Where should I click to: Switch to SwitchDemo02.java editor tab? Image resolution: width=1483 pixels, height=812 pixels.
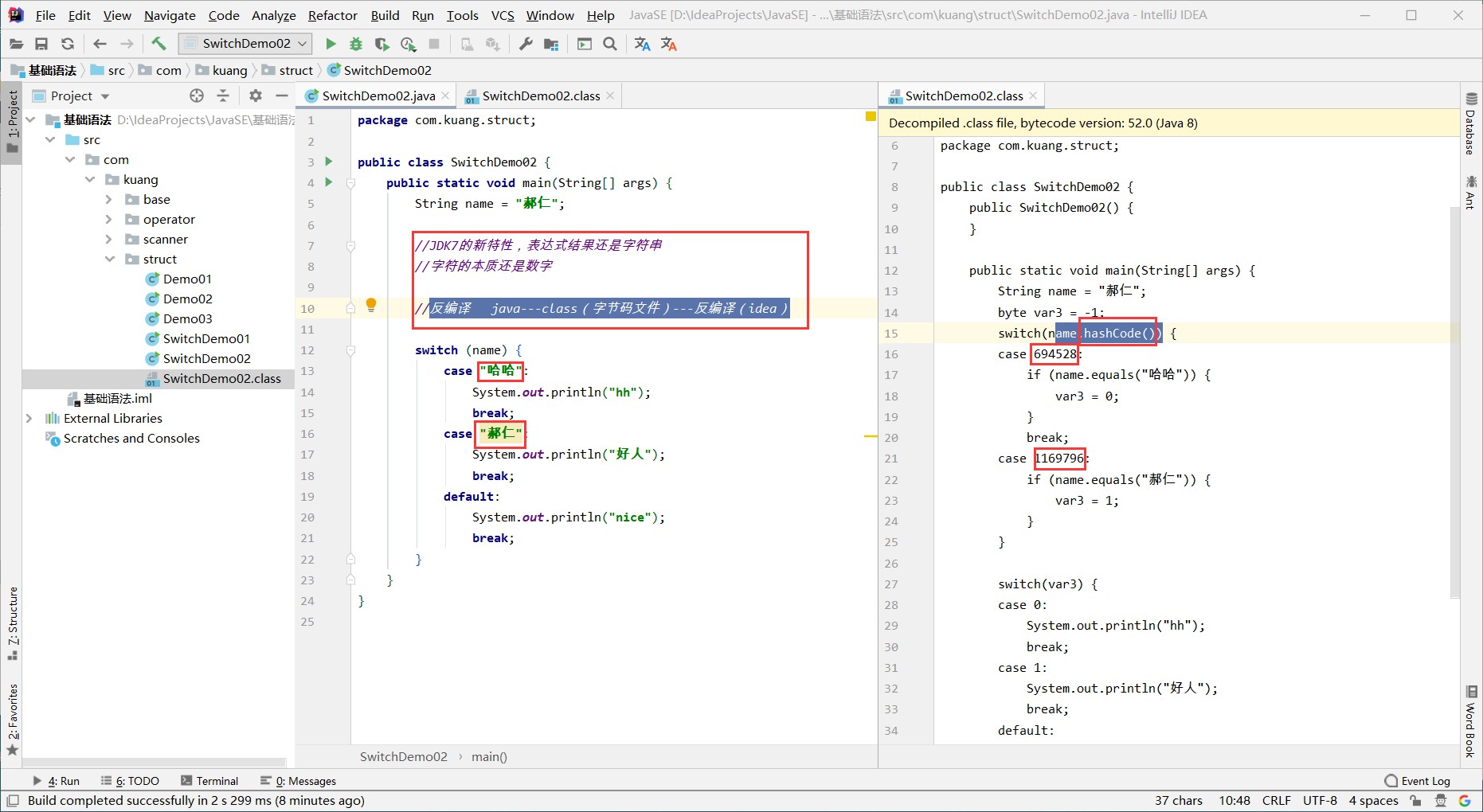[x=378, y=96]
